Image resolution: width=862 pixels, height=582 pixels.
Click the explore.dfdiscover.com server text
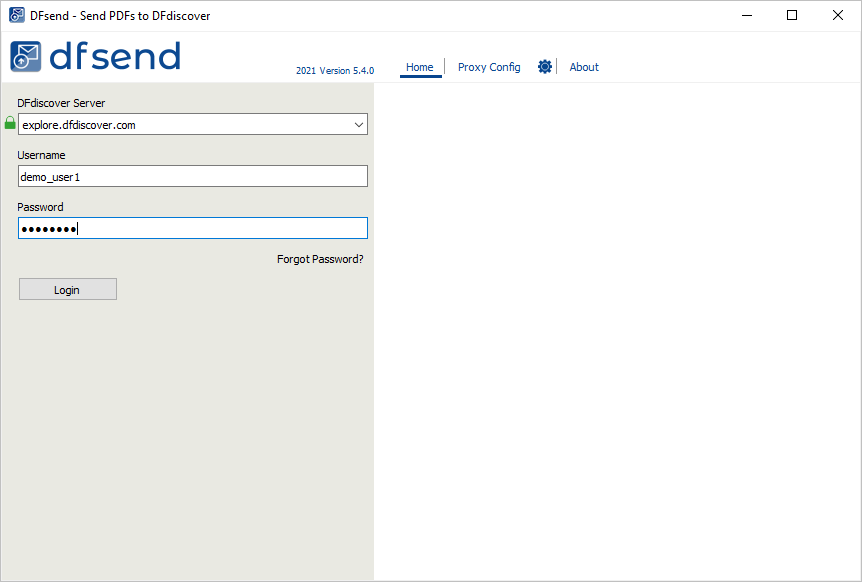(79, 125)
